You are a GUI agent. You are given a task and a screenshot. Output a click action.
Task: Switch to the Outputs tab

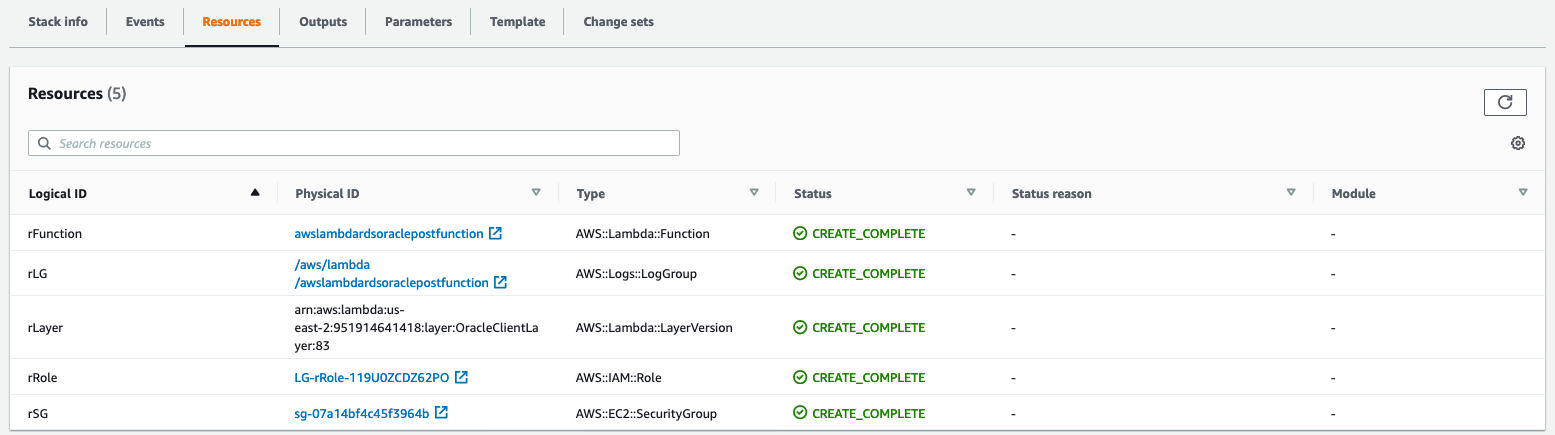tap(323, 22)
